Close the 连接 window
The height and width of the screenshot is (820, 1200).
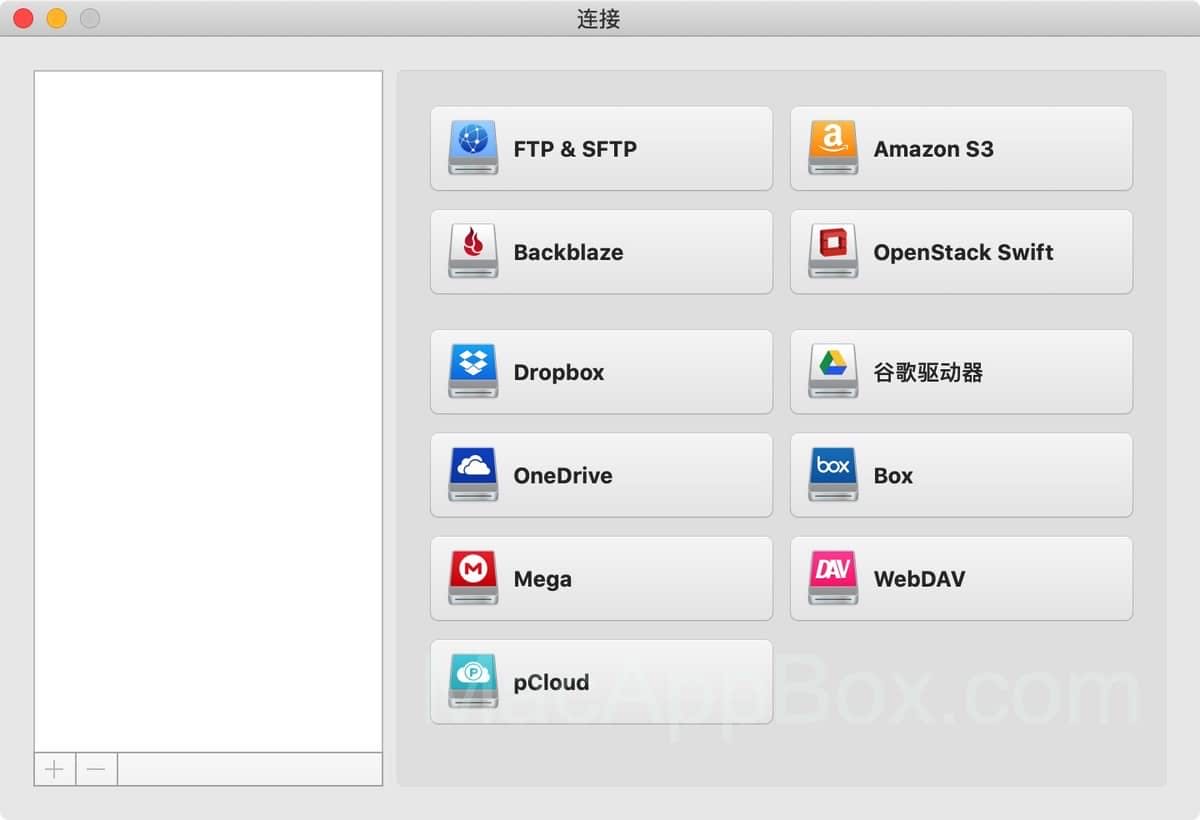pos(23,18)
